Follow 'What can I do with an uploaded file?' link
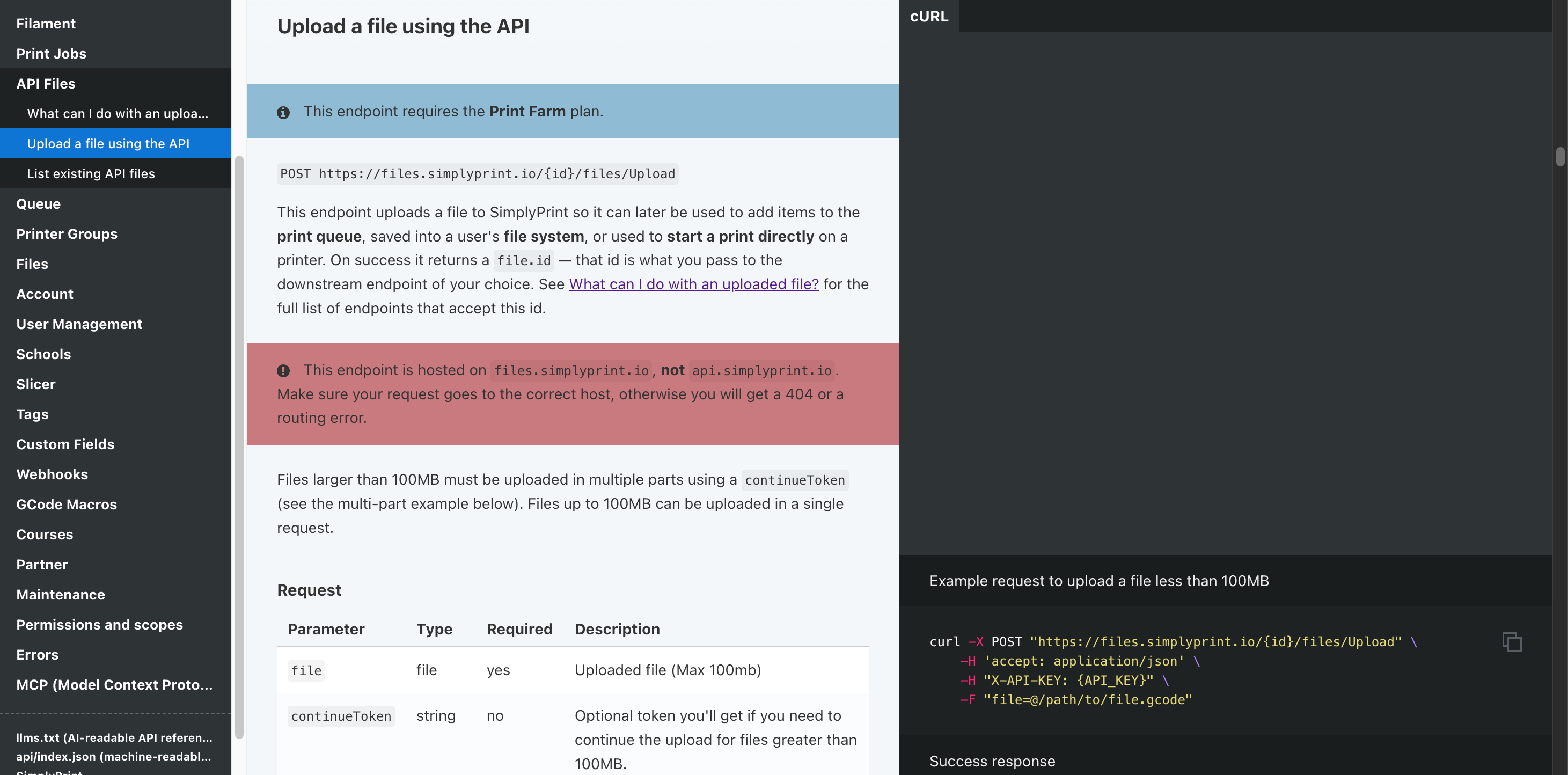Viewport: 1568px width, 775px height. 694,284
